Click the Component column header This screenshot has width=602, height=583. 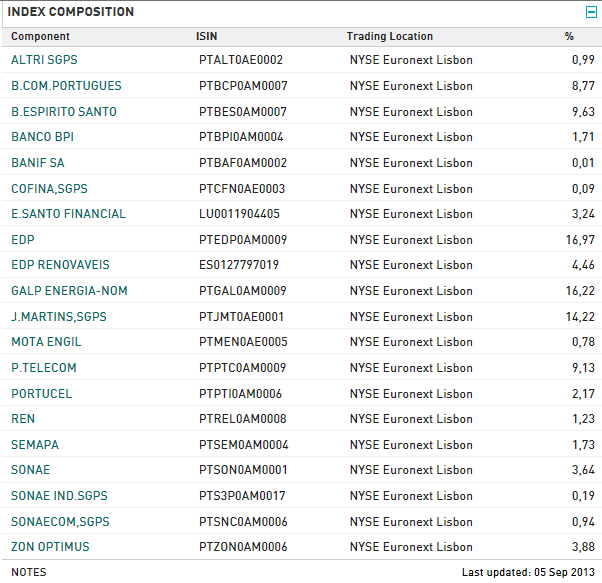[x=40, y=37]
